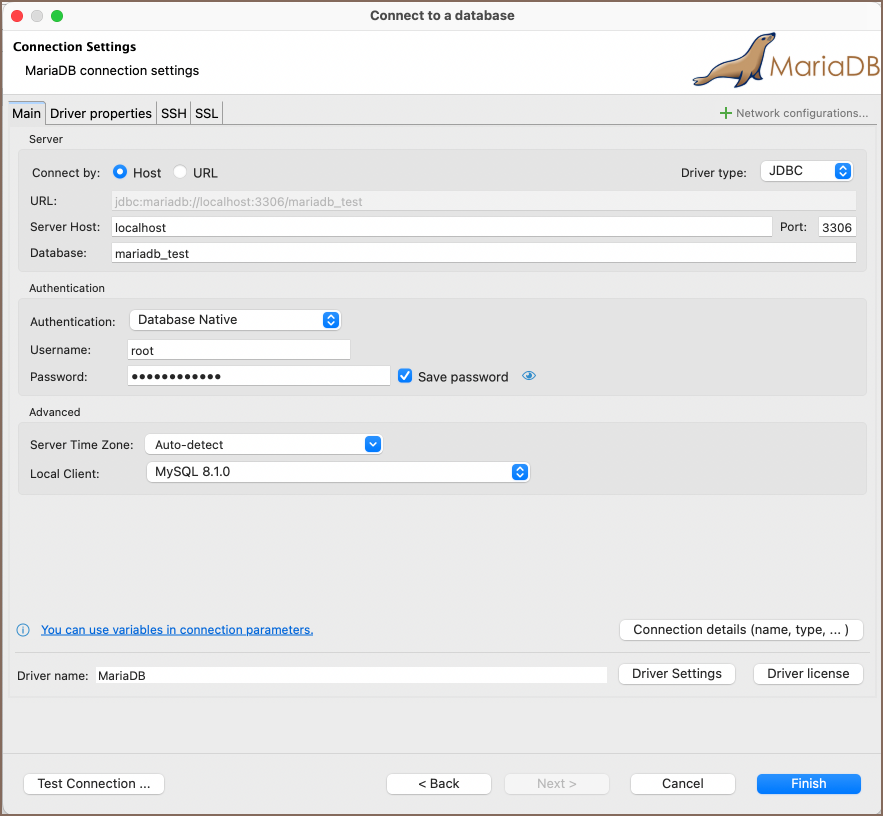The image size is (883, 816).
Task: Click the Finish button
Action: click(808, 784)
